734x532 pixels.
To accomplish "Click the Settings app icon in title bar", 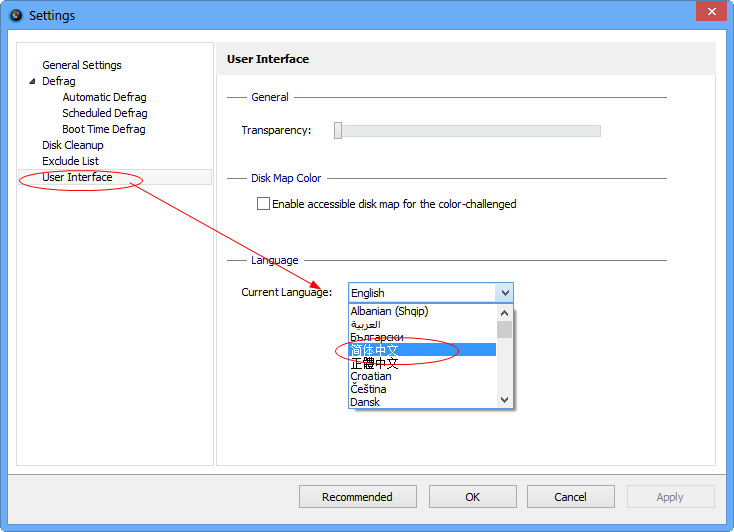I will (16, 15).
